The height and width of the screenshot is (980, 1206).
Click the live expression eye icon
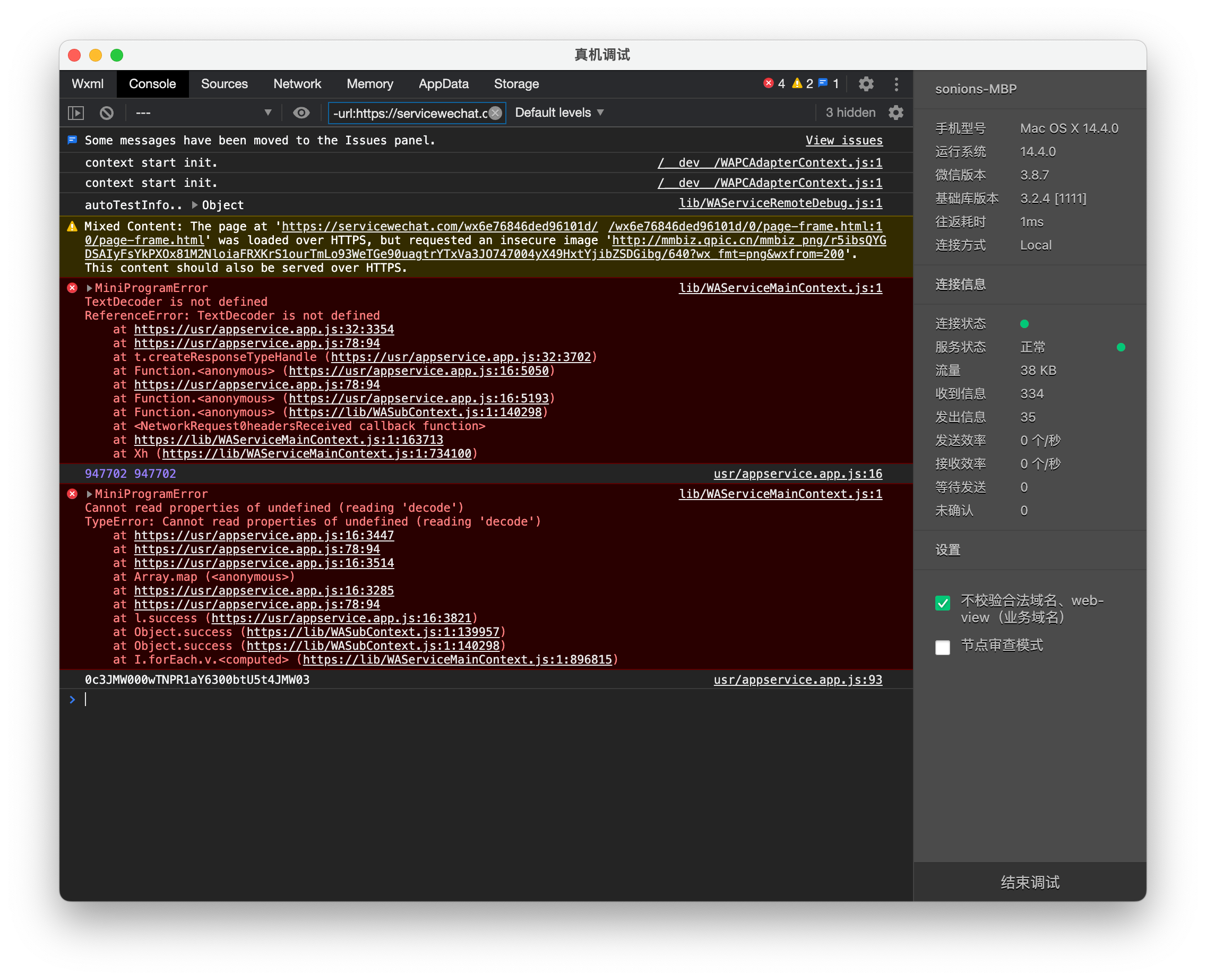point(301,113)
